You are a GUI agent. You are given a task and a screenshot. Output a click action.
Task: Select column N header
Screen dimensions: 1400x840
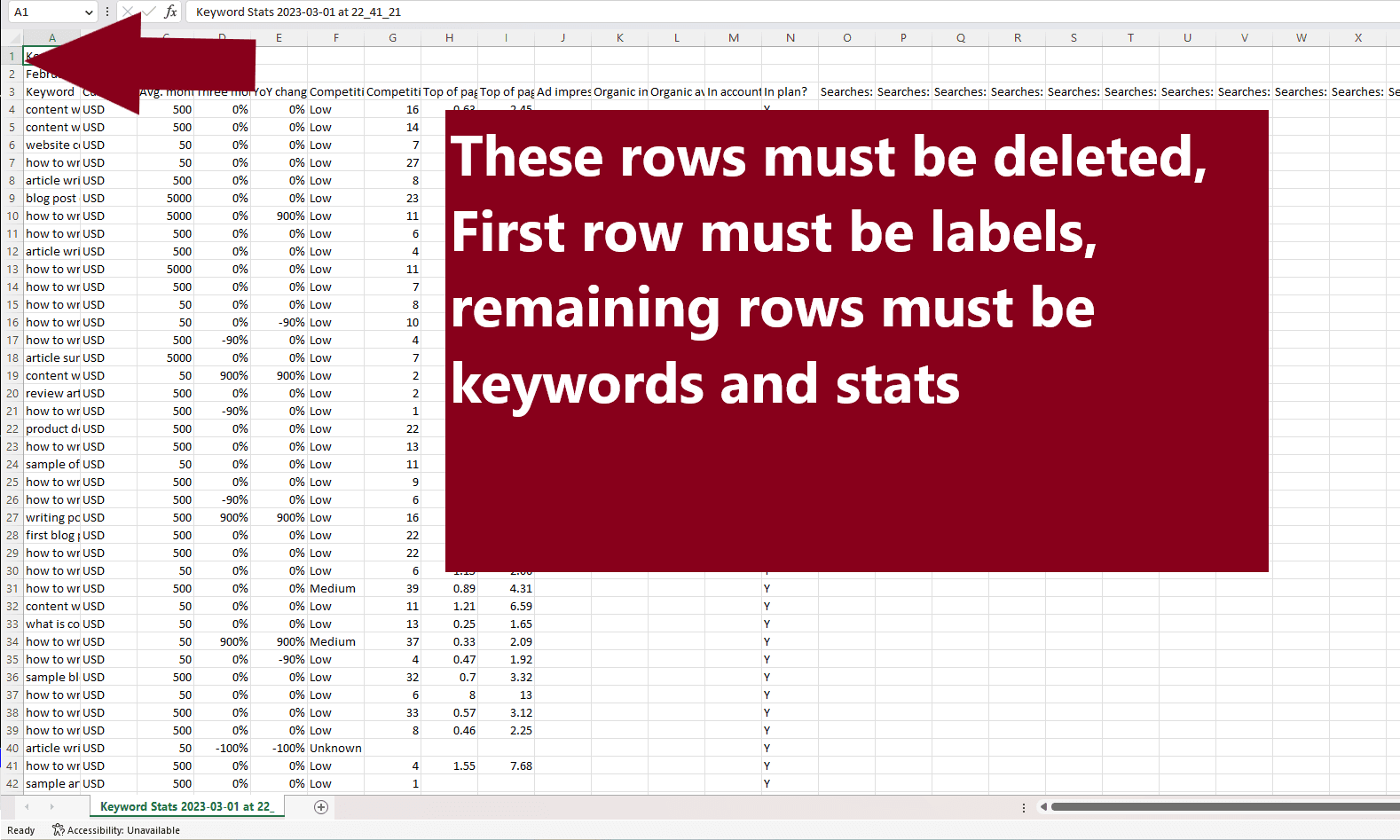790,37
